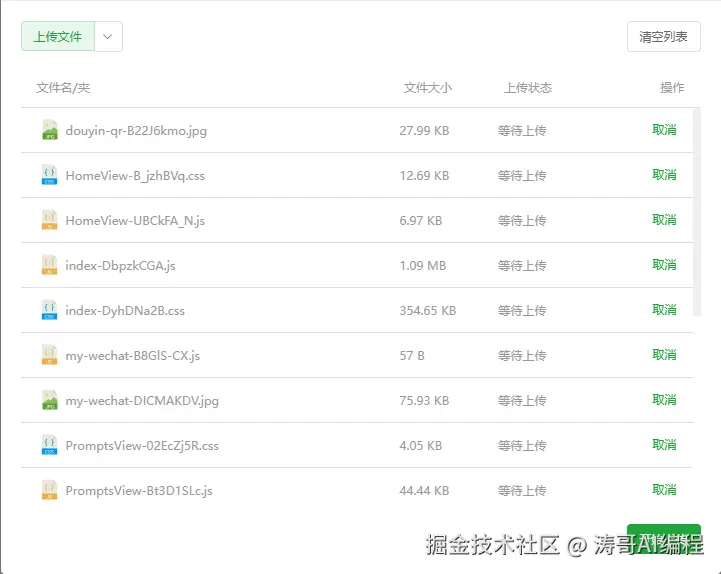Viewport: 721px width, 574px height.
Task: Select file name PromptsView-02EcZj5R.css
Action: point(142,446)
